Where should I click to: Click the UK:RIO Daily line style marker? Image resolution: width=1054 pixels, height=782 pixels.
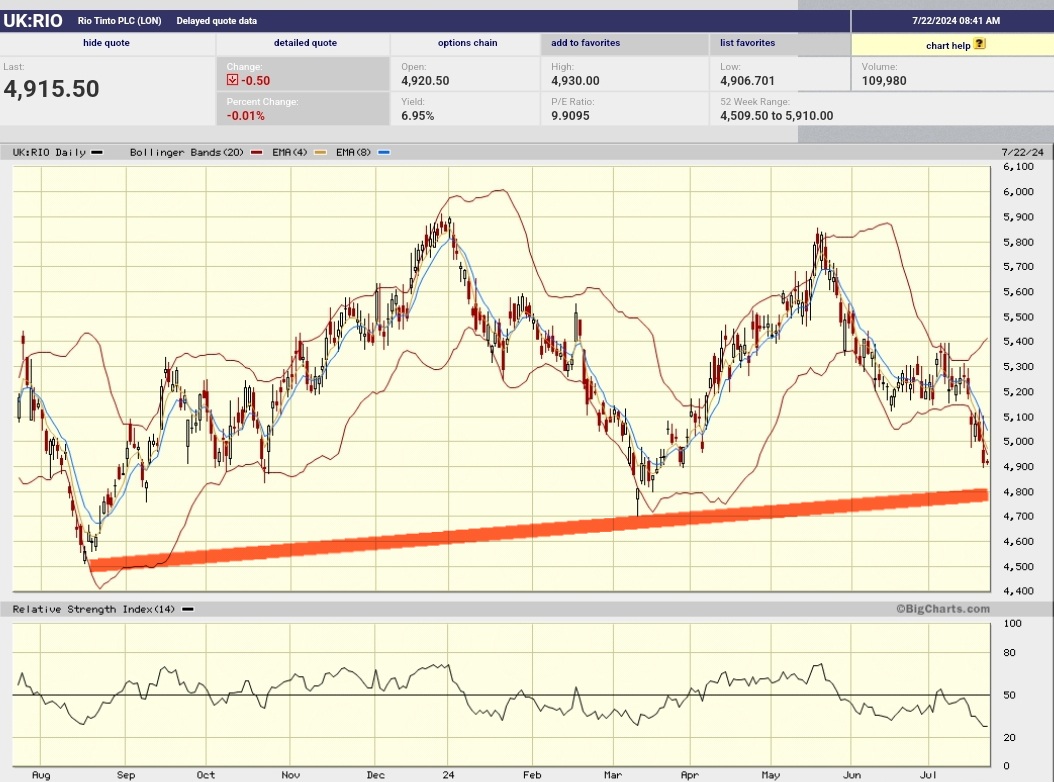[x=96, y=152]
